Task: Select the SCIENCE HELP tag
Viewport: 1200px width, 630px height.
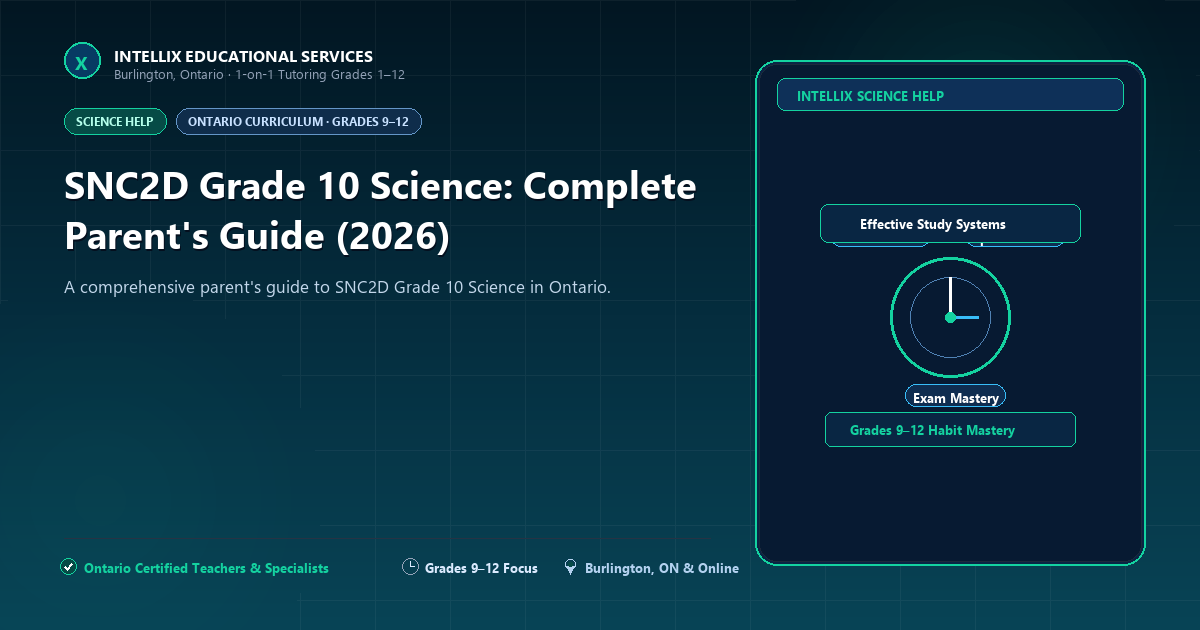Action: tap(115, 122)
